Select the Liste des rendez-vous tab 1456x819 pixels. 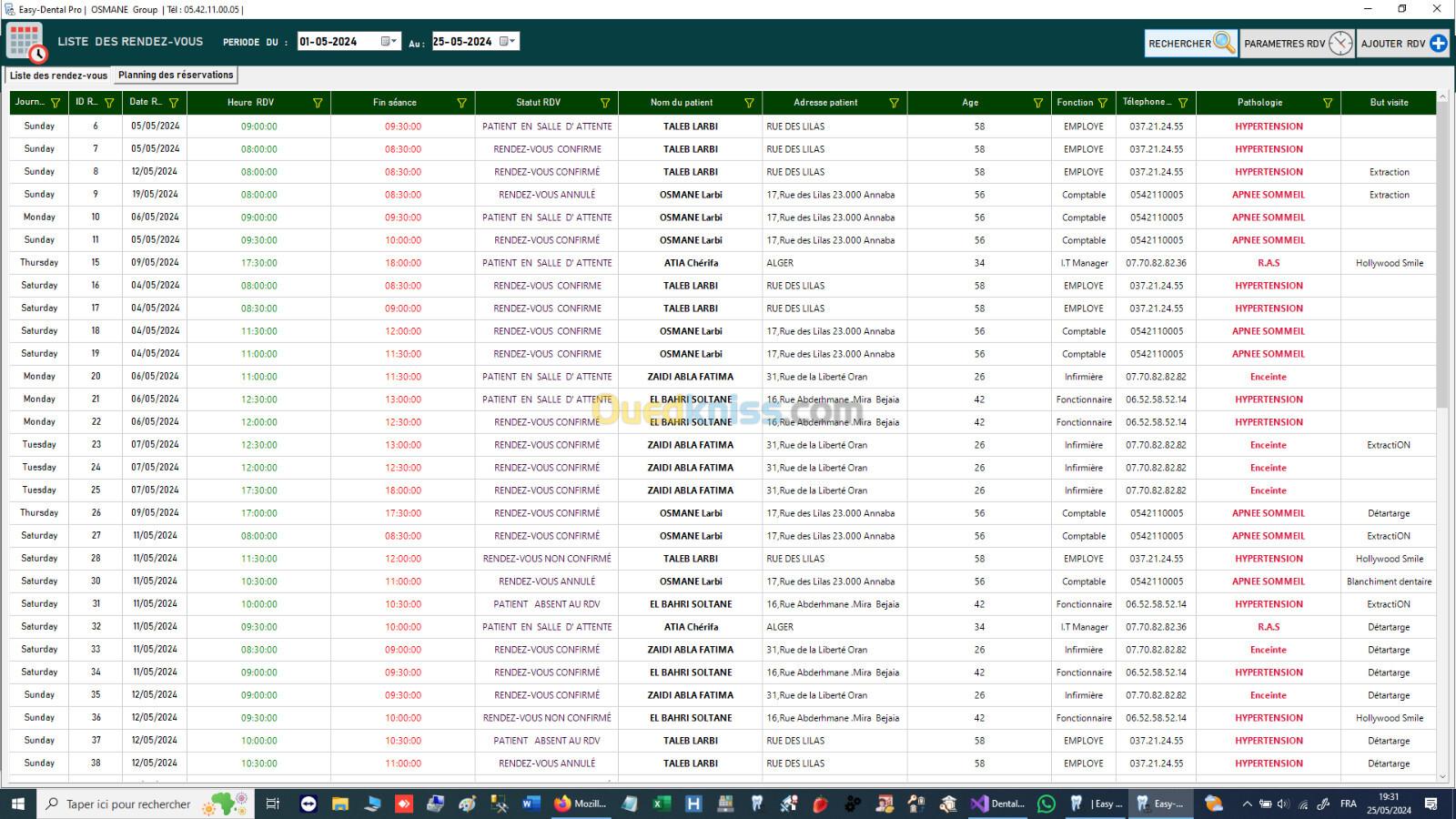tap(58, 76)
